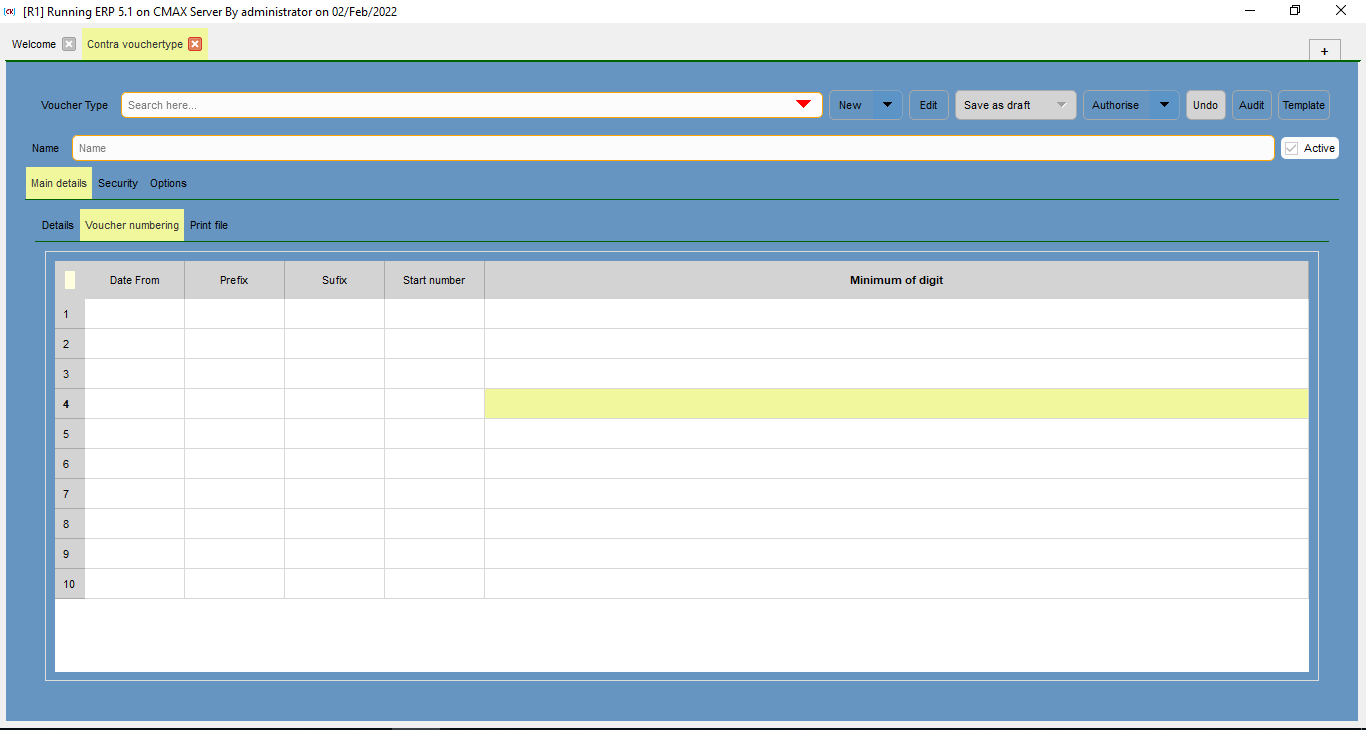Focus the Name input field
This screenshot has width=1366, height=730.
click(673, 148)
